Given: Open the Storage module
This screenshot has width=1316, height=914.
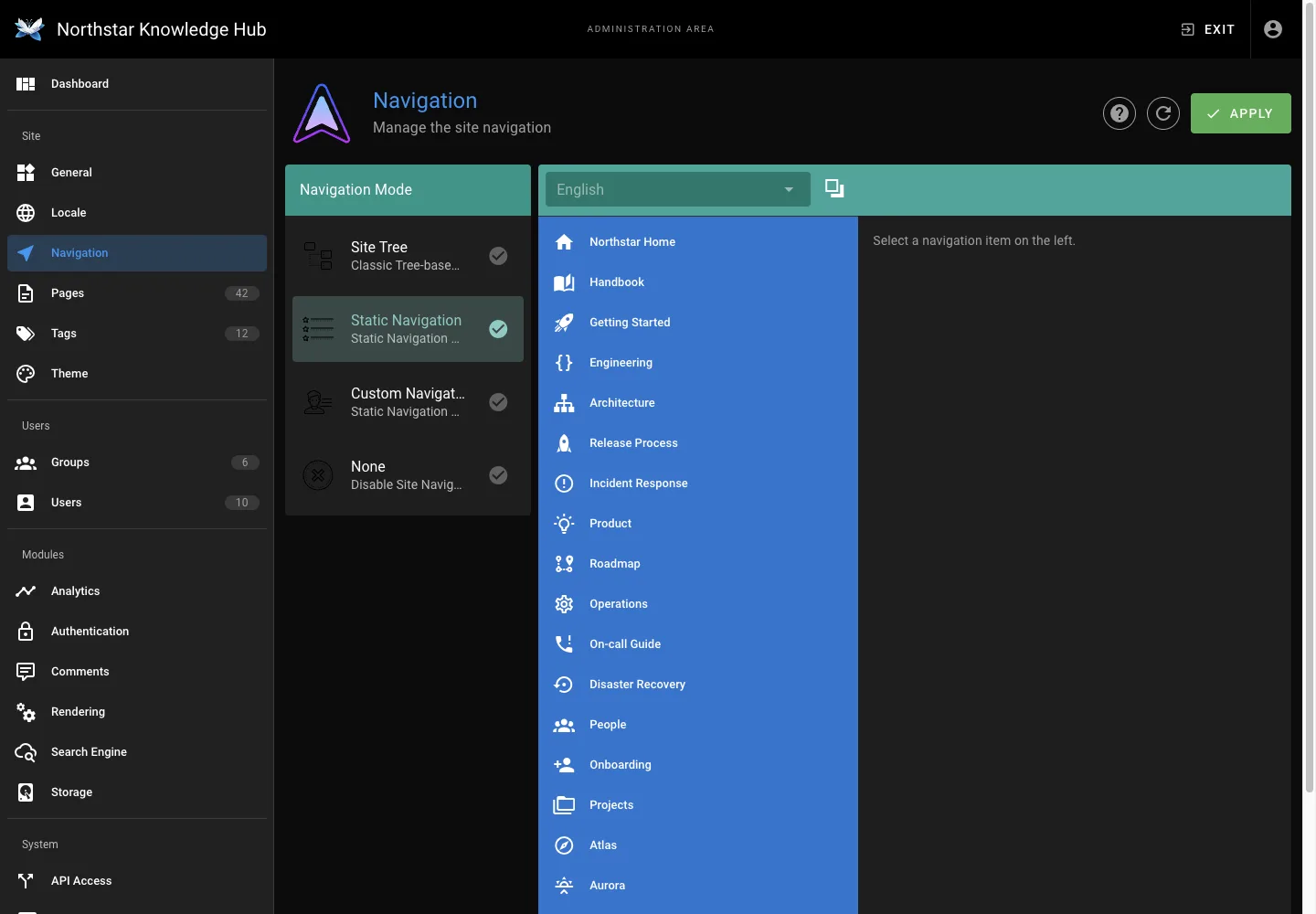Looking at the screenshot, I should click(137, 792).
